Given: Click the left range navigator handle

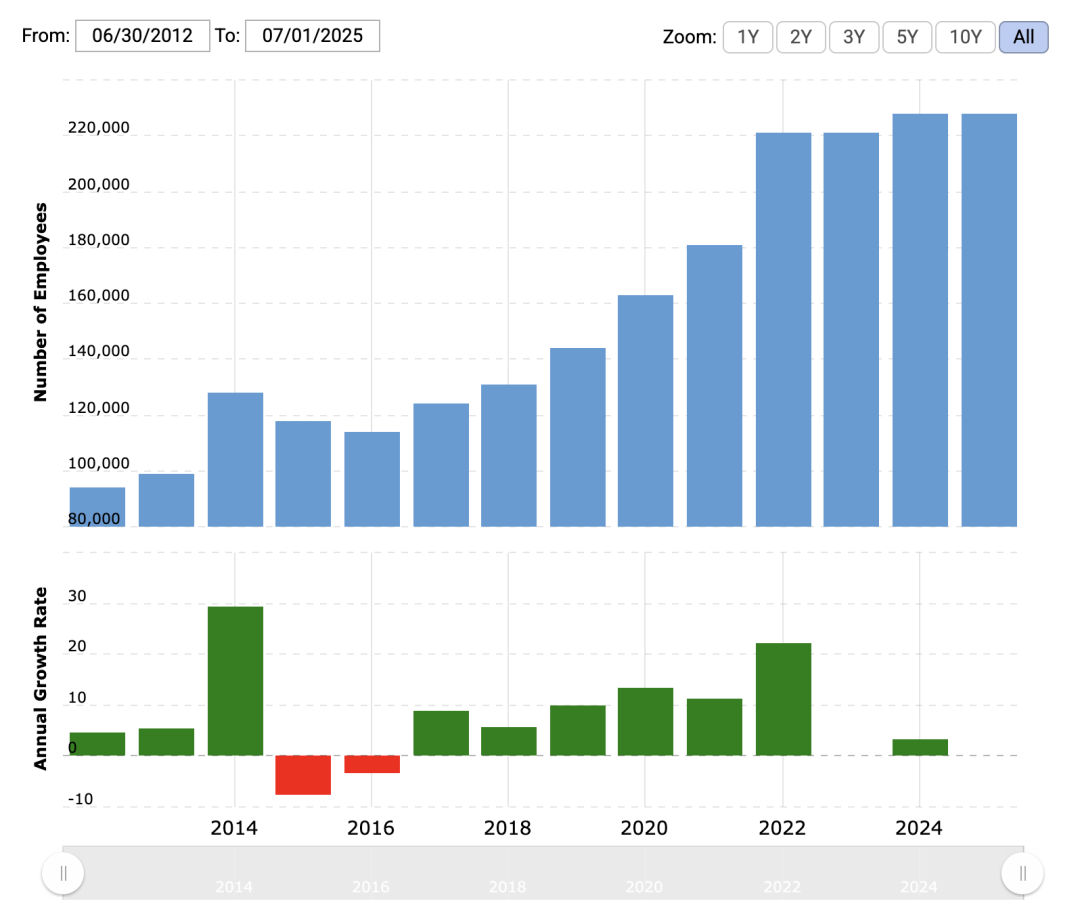Looking at the screenshot, I should (x=63, y=873).
